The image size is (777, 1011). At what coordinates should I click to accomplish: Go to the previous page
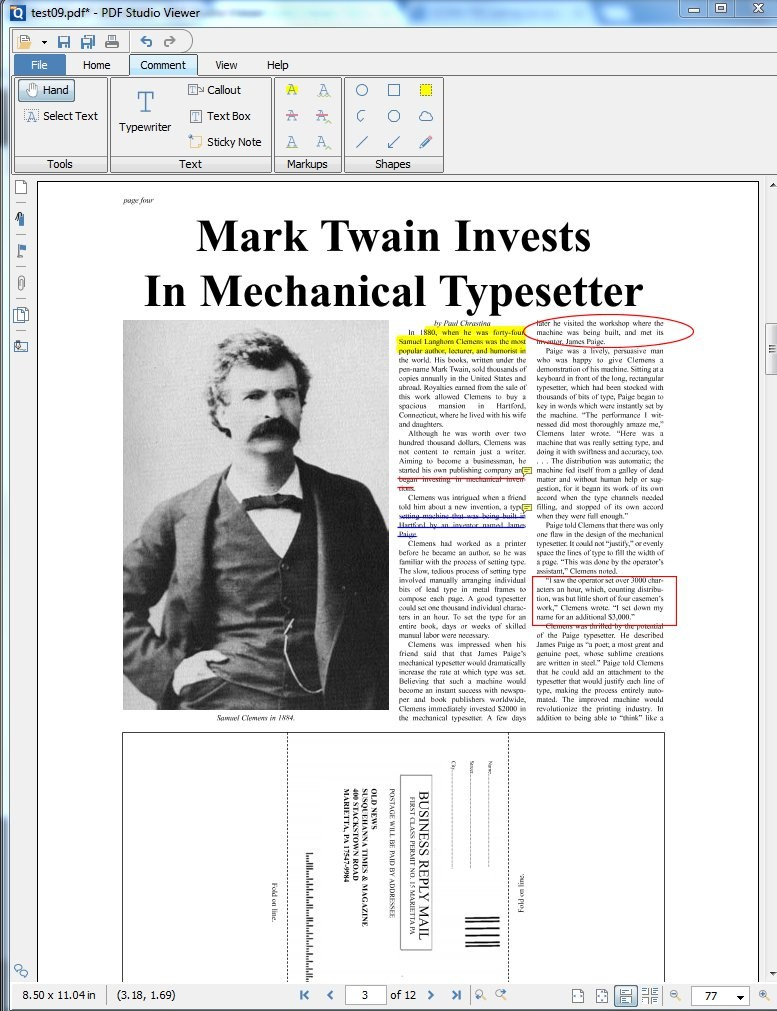pyautogui.click(x=330, y=995)
